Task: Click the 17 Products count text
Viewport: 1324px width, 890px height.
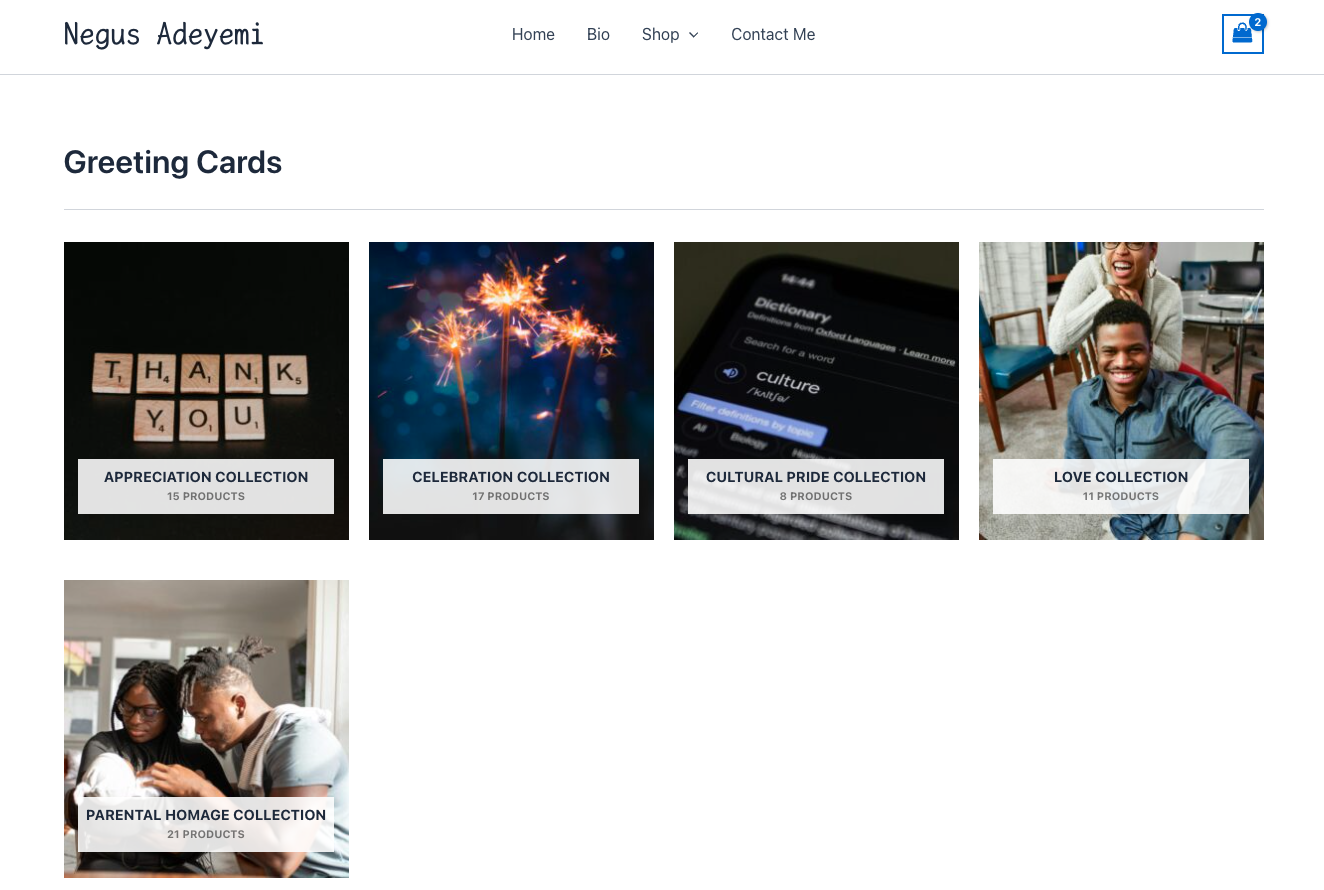Action: (x=511, y=496)
